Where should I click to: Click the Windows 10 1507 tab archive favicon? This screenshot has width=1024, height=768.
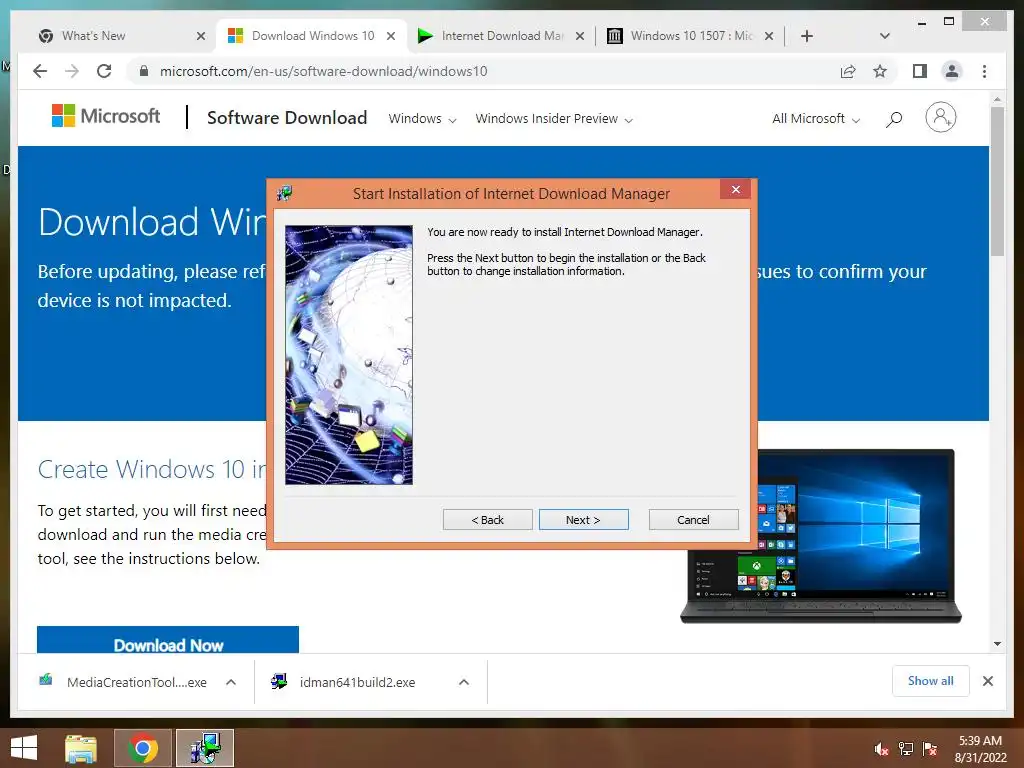pyautogui.click(x=615, y=36)
